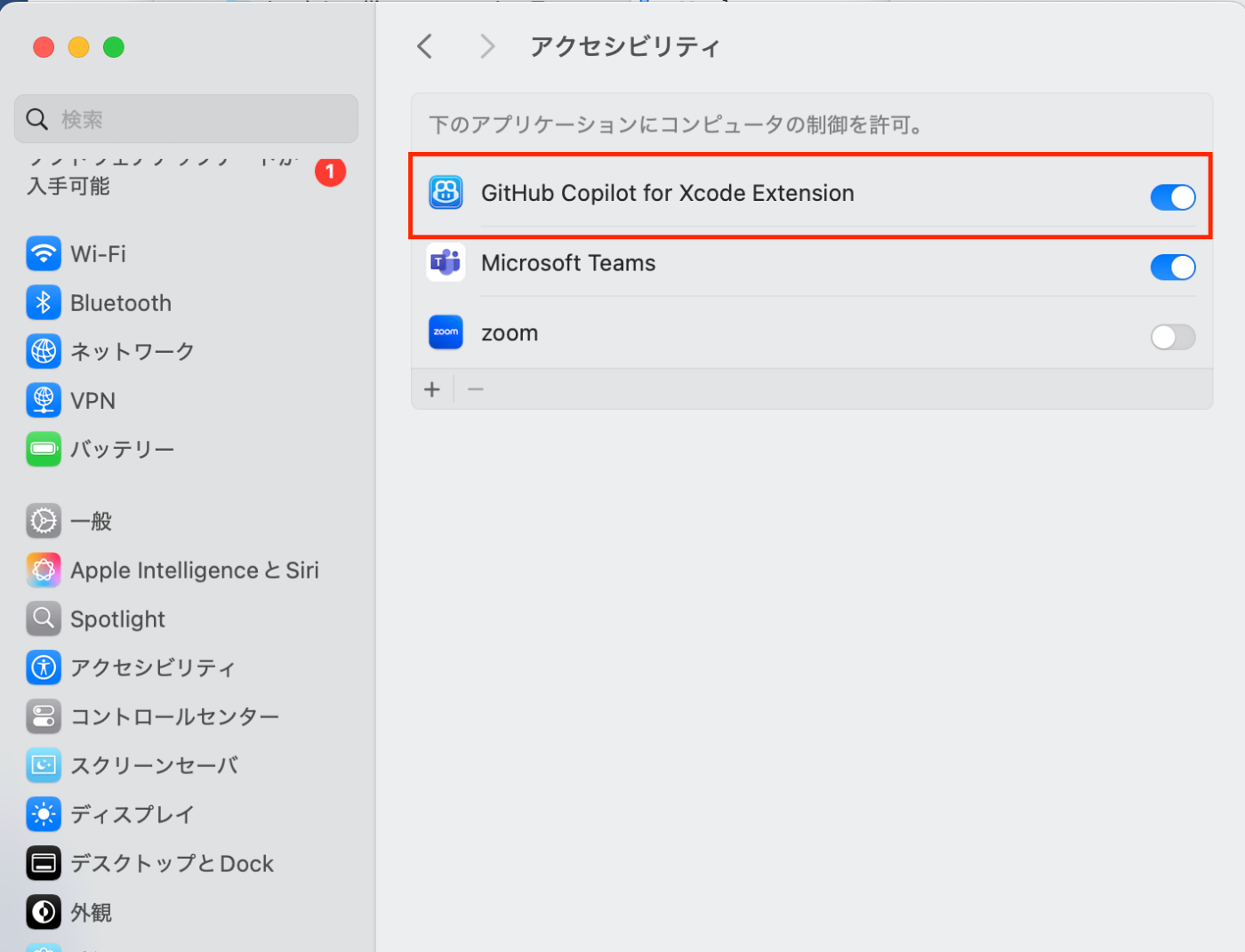Viewport: 1245px width, 952px height.
Task: Click the Apple Intelligence と Siri label
Action: [195, 570]
